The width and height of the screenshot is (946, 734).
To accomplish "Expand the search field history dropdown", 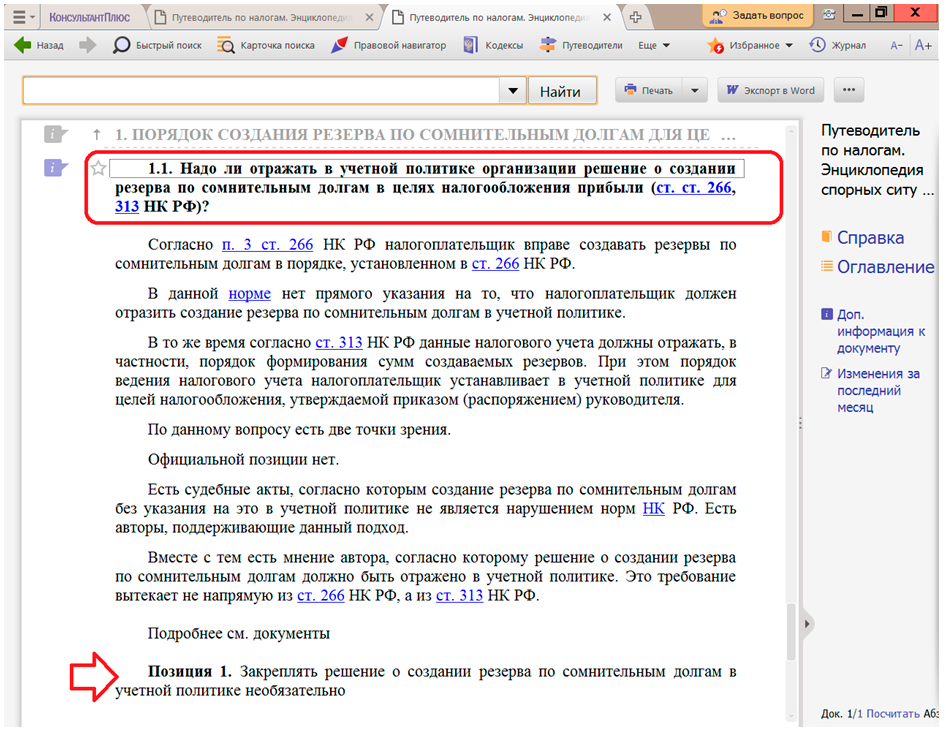I will point(513,91).
